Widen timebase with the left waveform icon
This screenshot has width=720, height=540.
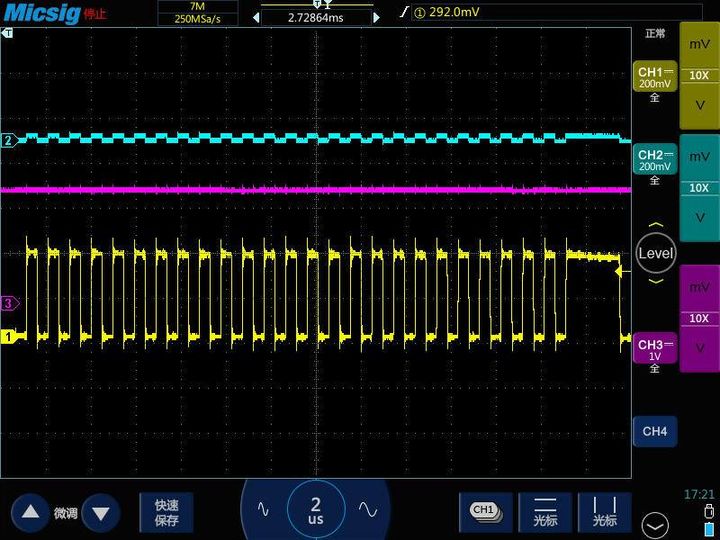[263, 510]
